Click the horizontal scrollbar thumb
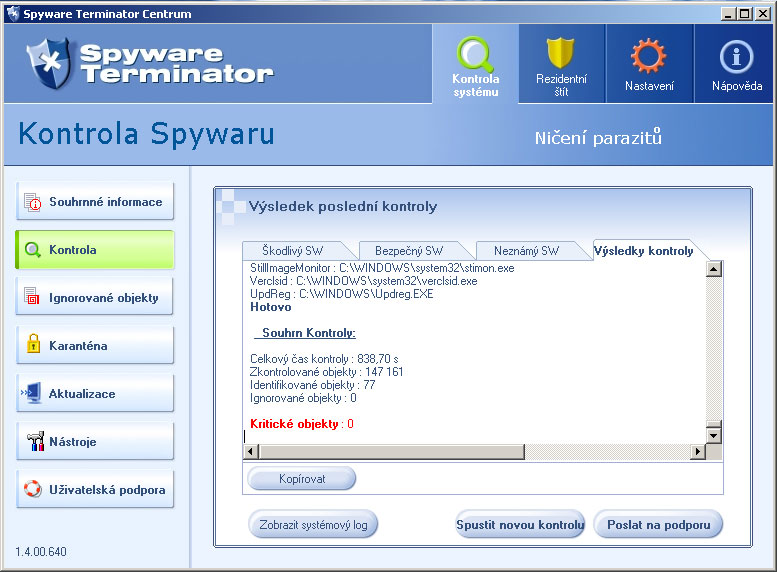Screen dimensions: 777x572 (392, 452)
